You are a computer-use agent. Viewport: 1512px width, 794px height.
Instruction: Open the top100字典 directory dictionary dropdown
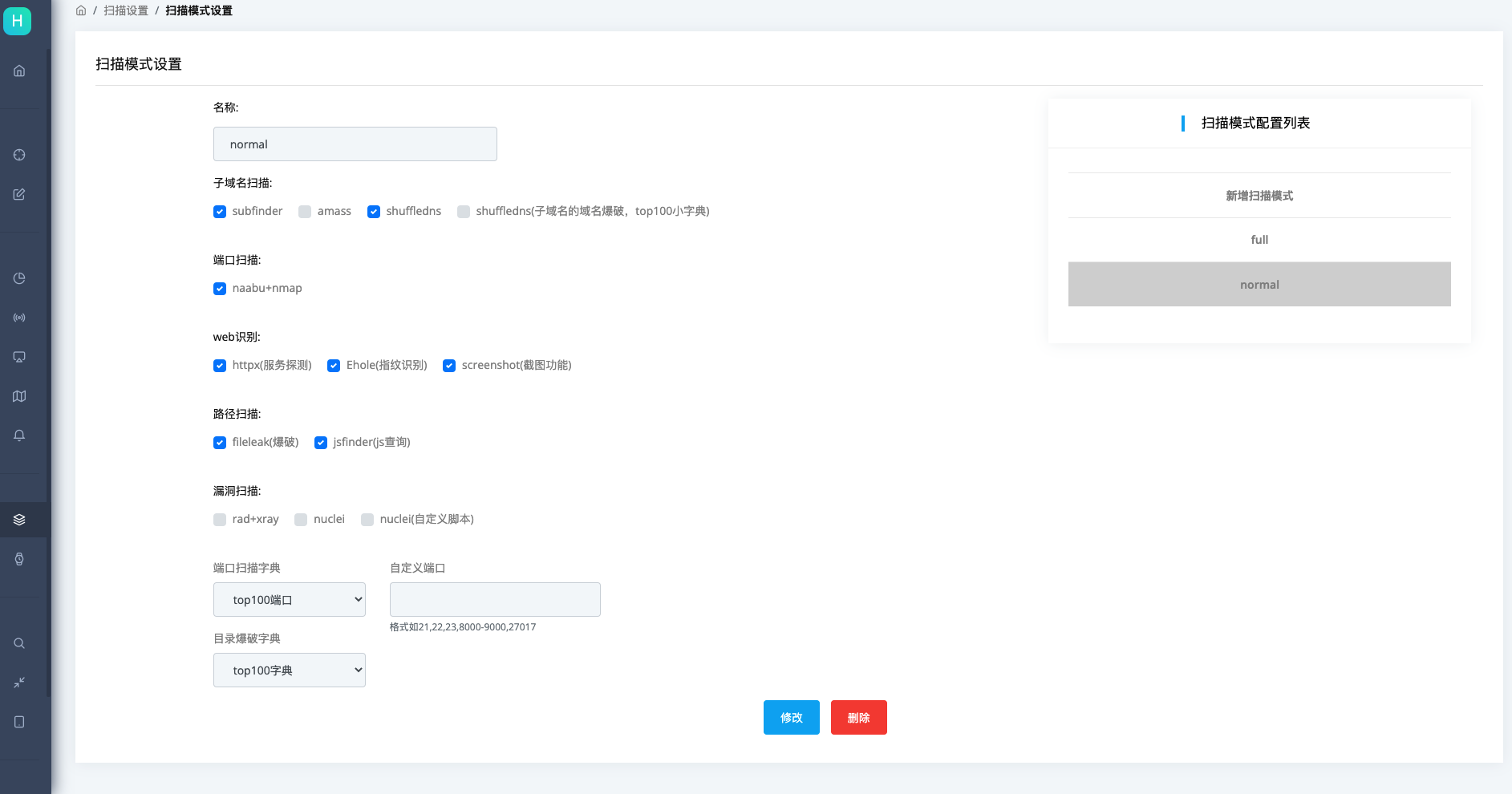pyautogui.click(x=290, y=670)
